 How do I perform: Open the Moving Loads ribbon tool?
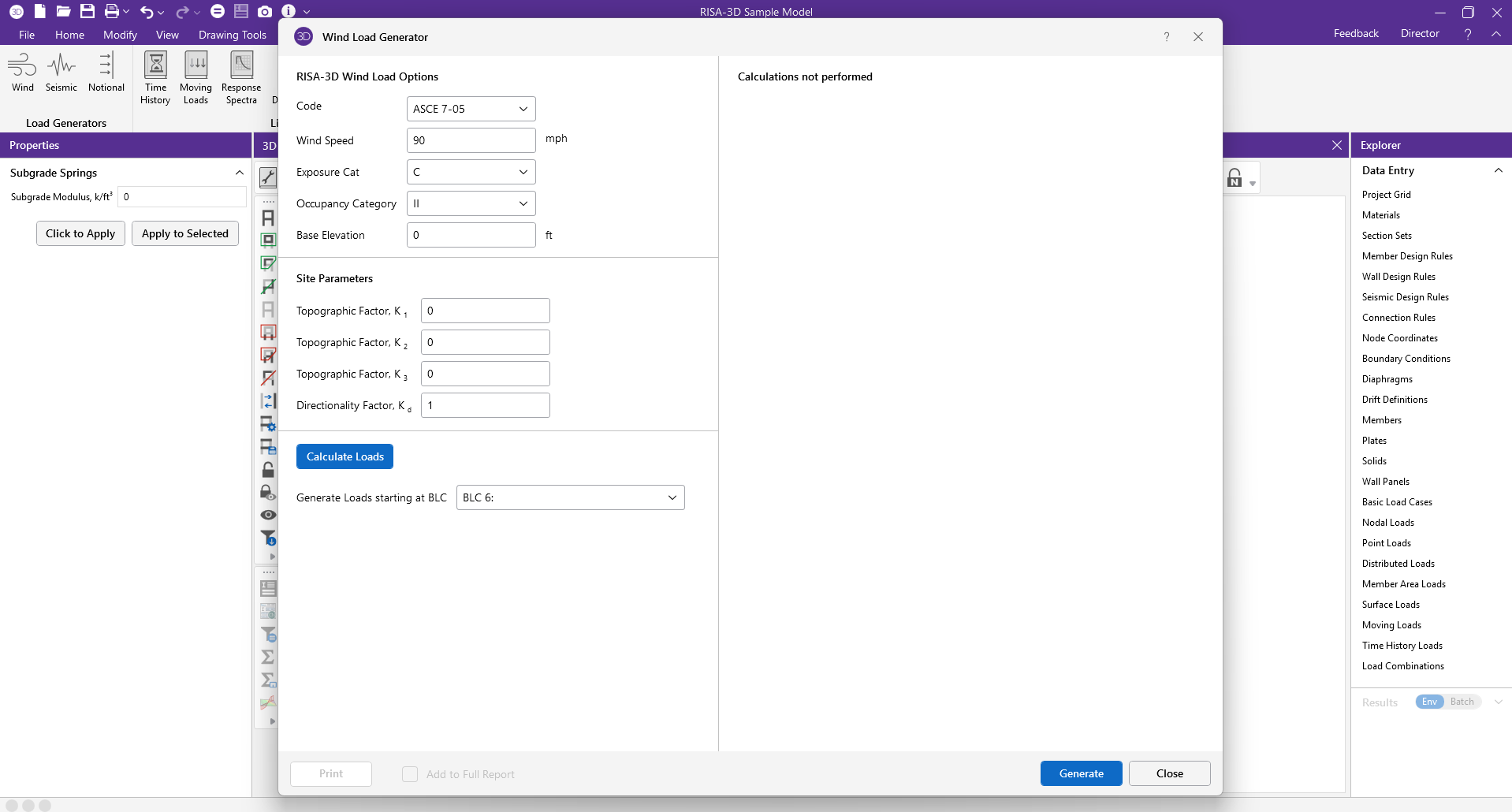tap(196, 77)
